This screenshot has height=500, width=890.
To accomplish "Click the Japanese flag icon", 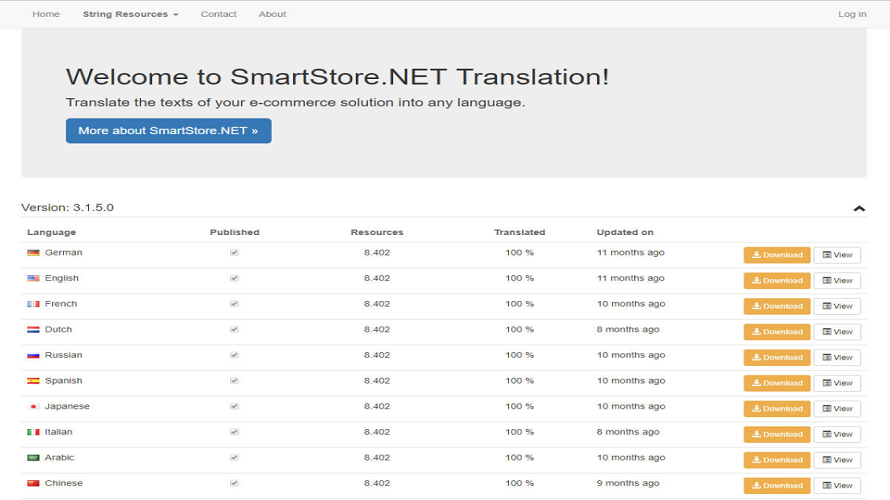I will [33, 406].
